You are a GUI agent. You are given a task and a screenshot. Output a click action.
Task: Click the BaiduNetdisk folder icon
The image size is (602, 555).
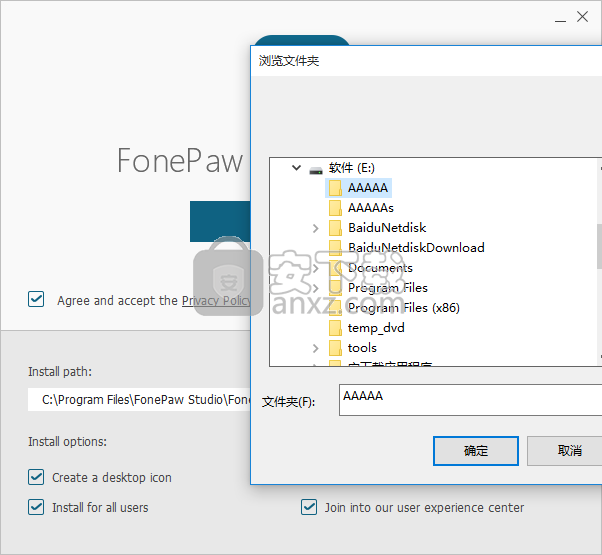point(335,228)
